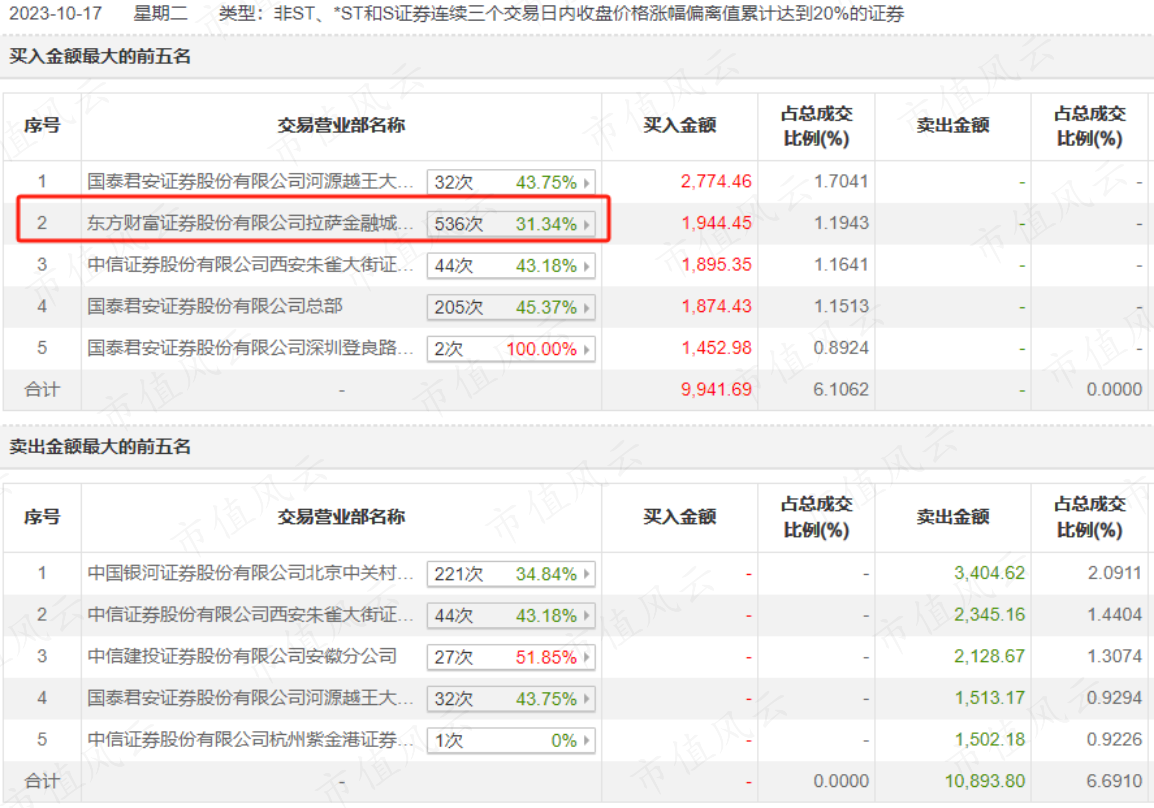Select total ratio 6.6910
1154x808 pixels.
(x=1115, y=781)
